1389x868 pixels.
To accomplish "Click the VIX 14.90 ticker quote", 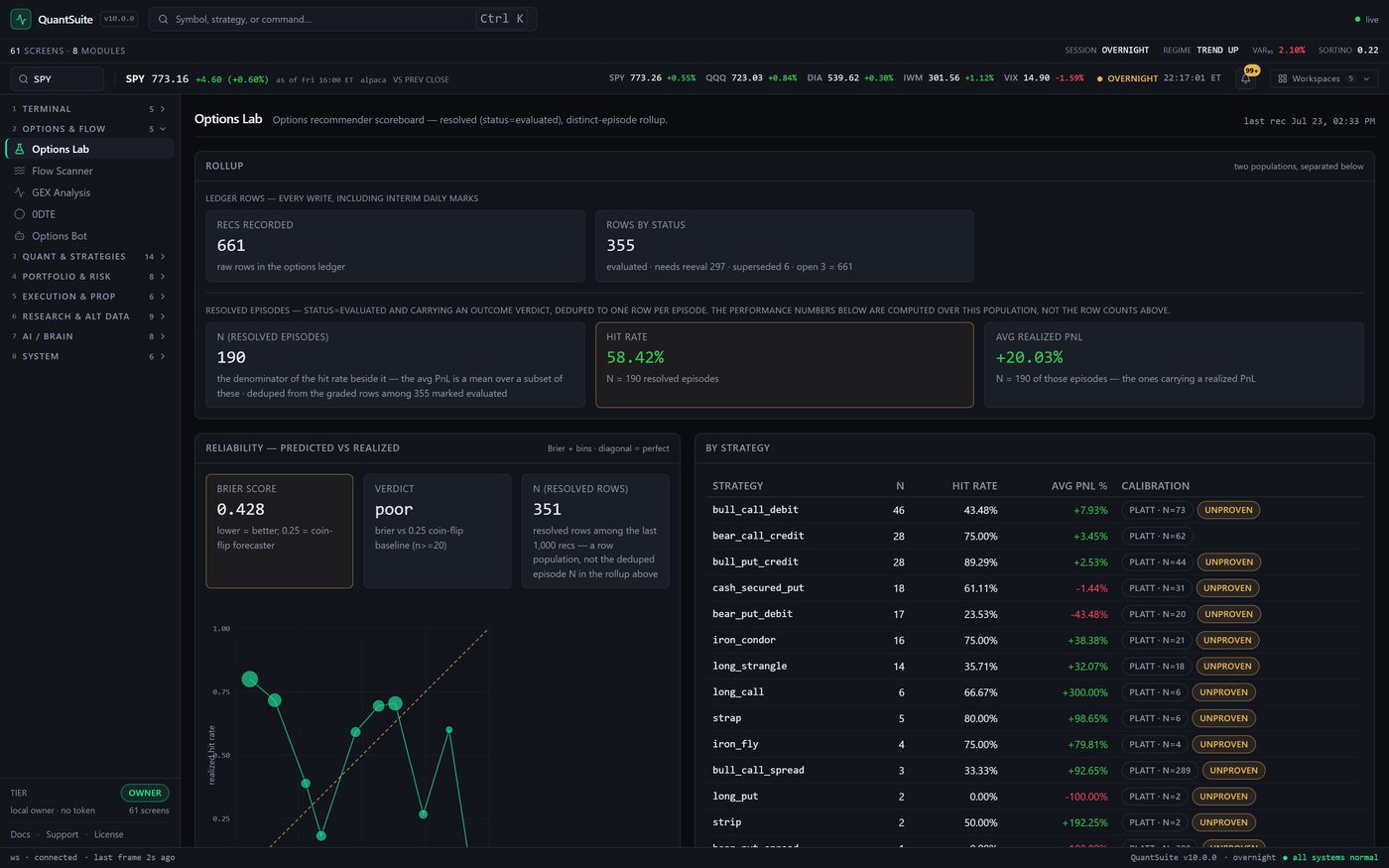I will [1044, 78].
